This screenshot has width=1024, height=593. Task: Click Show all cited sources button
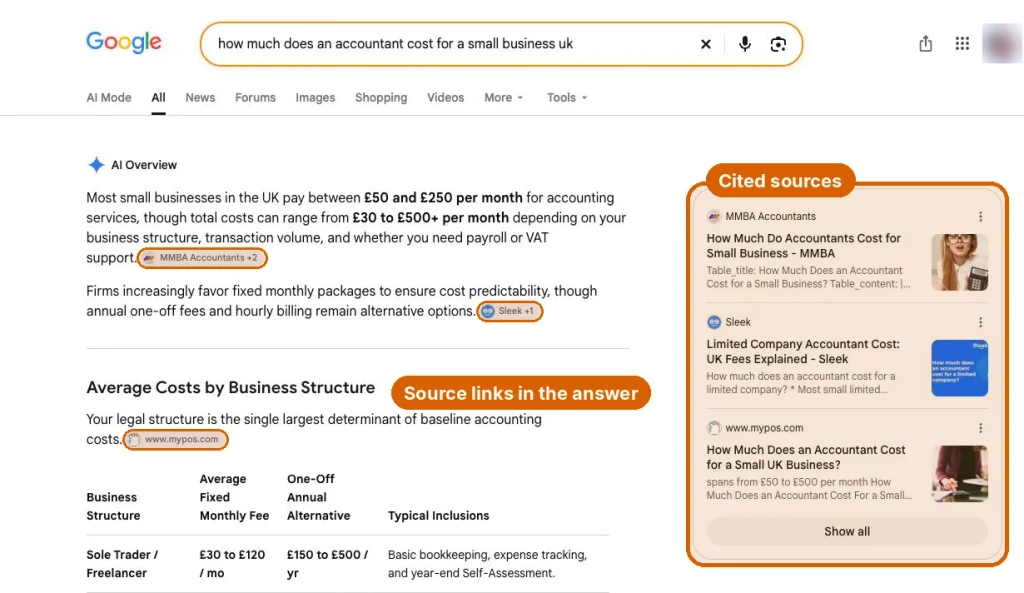pyautogui.click(x=847, y=532)
